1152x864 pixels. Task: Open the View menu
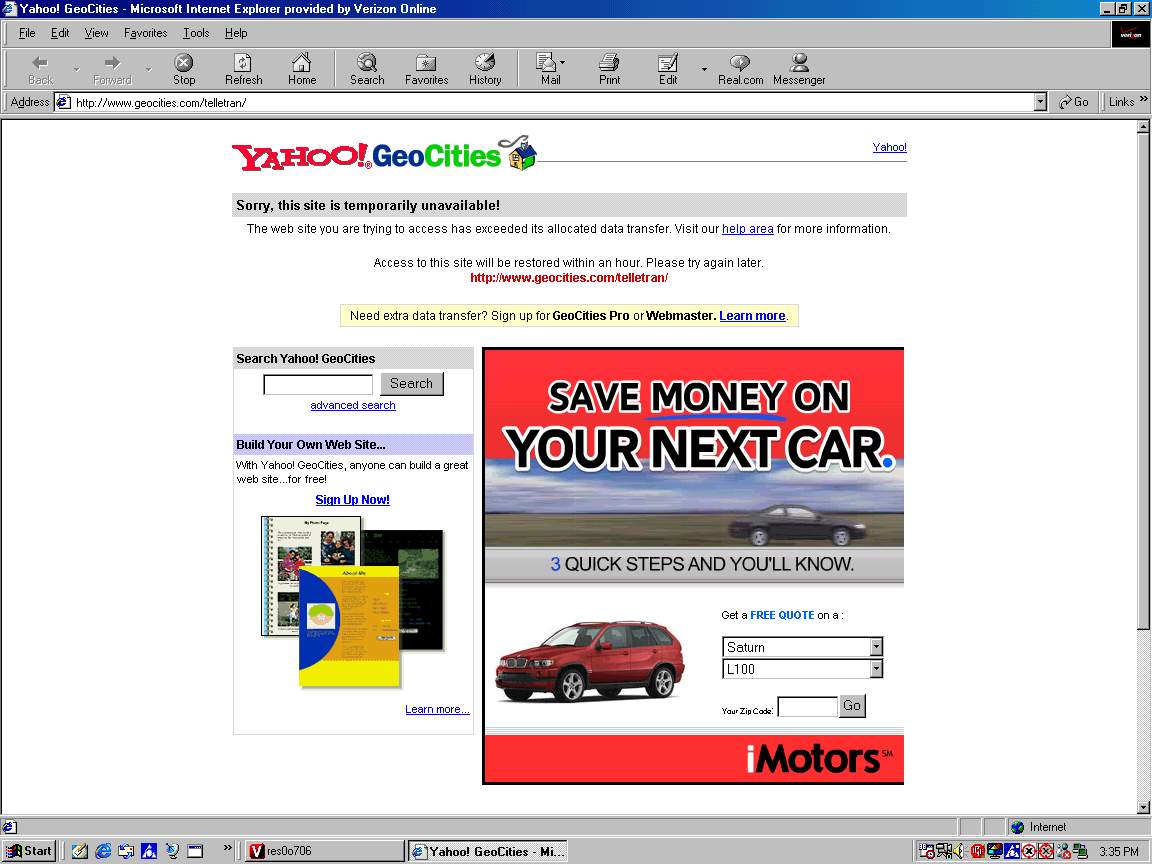96,33
